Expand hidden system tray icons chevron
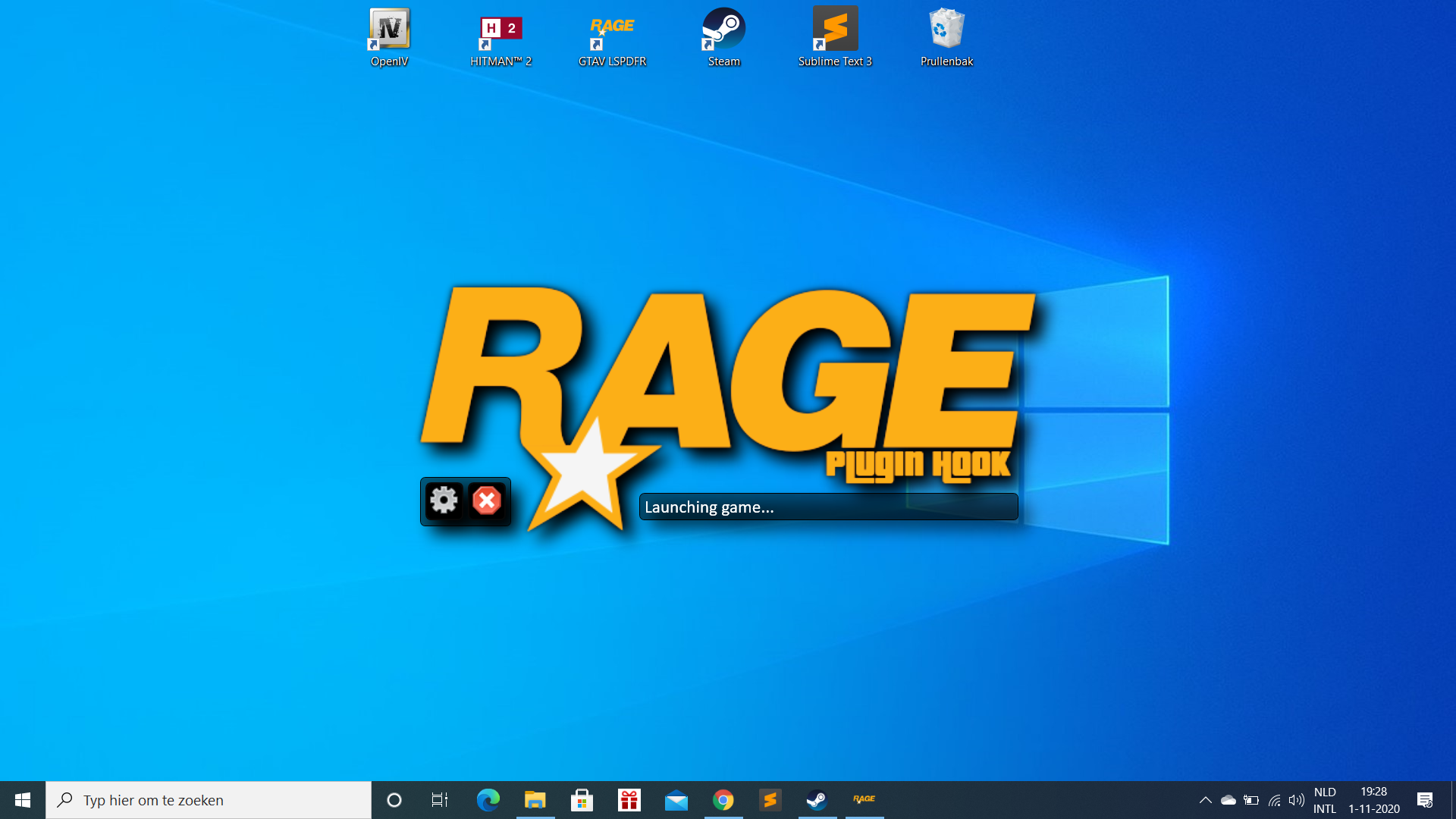 point(1205,800)
